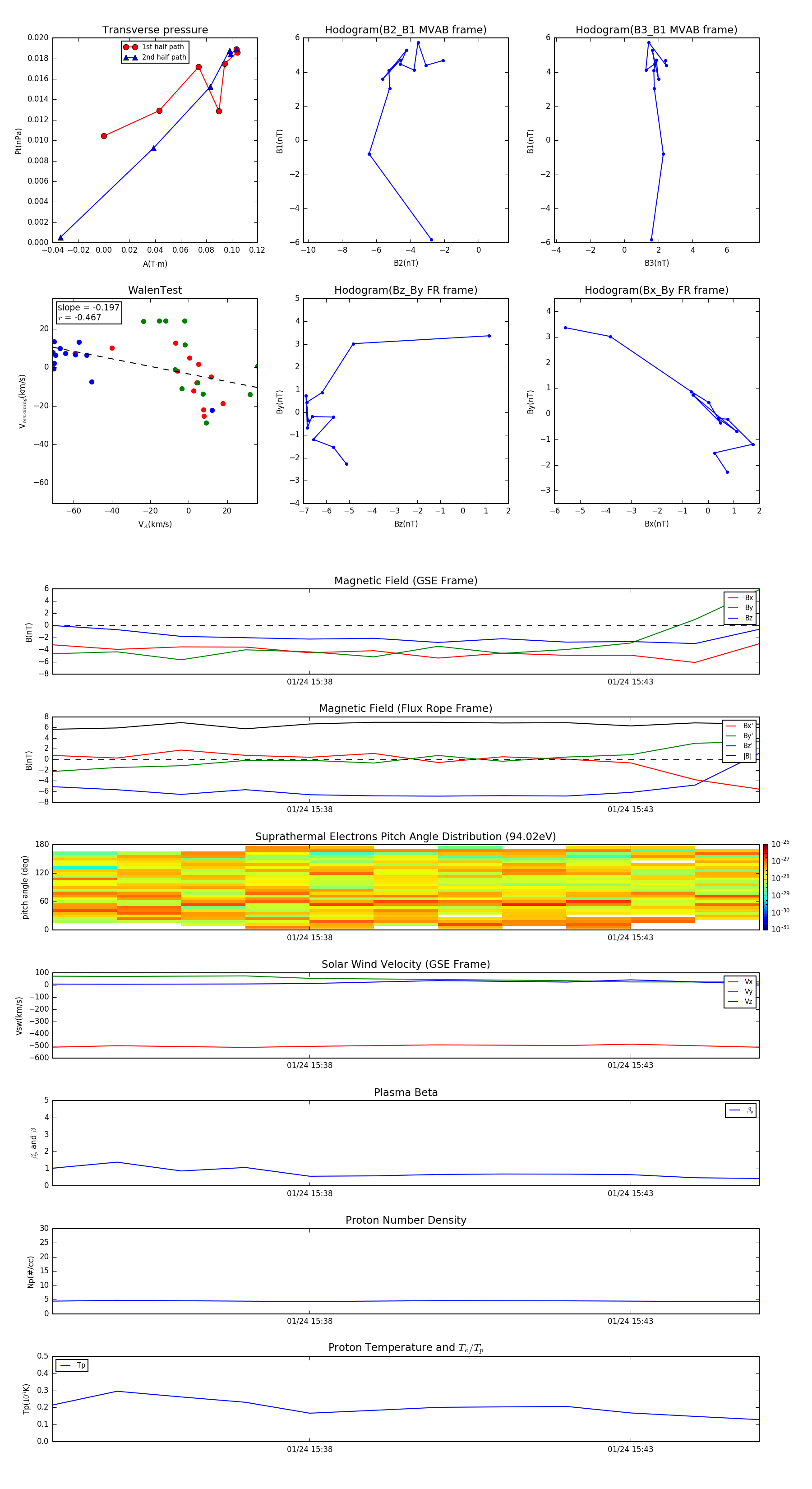This screenshot has height=1489, width=812.
Task: Click the pitch angle colorbar scale
Action: click(x=765, y=887)
